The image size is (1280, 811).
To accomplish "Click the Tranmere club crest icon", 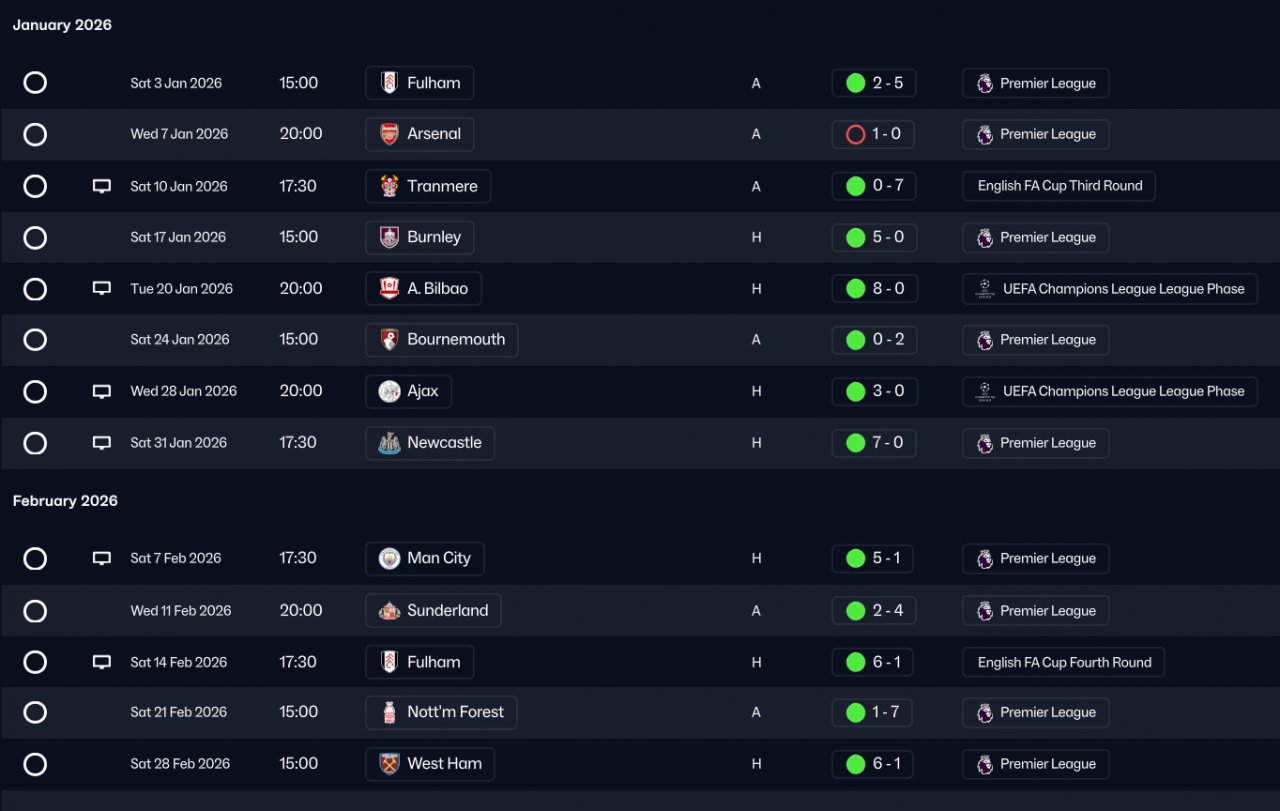I will 389,186.
